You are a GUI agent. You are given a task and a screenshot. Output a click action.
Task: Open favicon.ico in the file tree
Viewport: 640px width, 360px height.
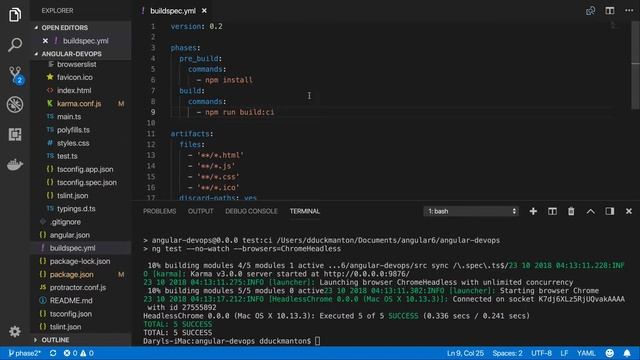coord(75,77)
